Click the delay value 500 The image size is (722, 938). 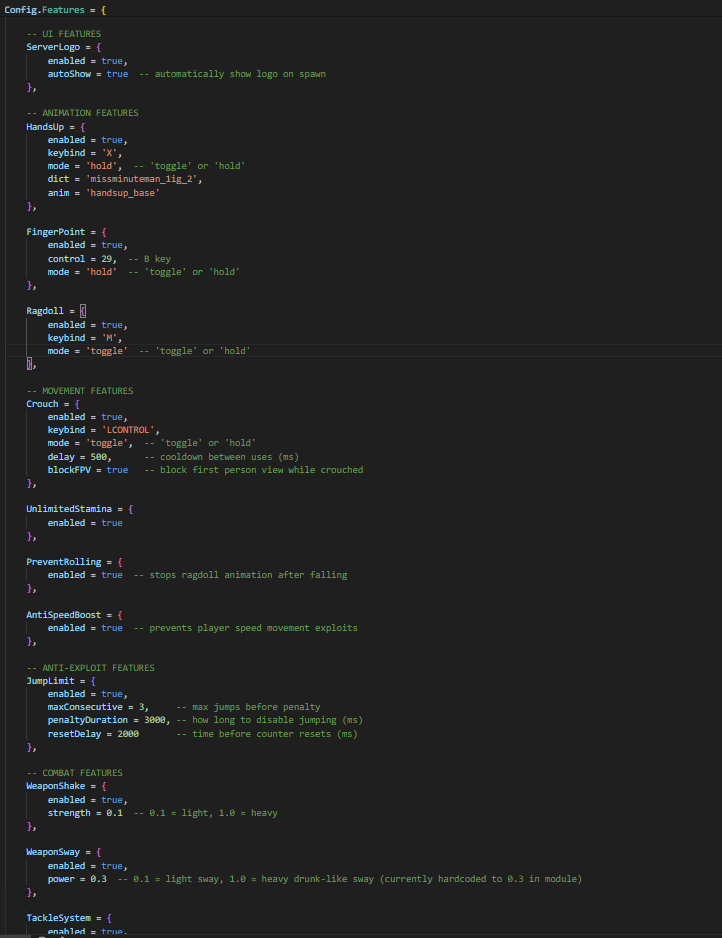coord(98,457)
